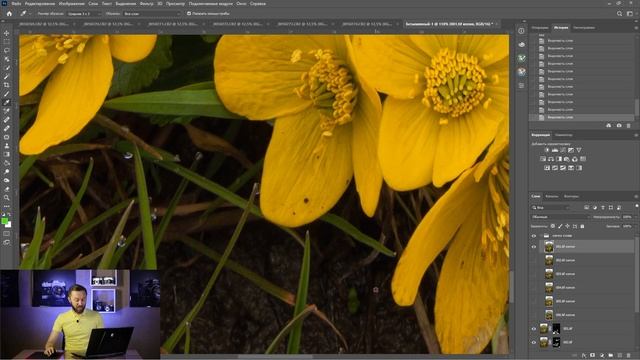640x360 pixels.
Task: Add an Exposure adjustment
Action: coord(571,150)
